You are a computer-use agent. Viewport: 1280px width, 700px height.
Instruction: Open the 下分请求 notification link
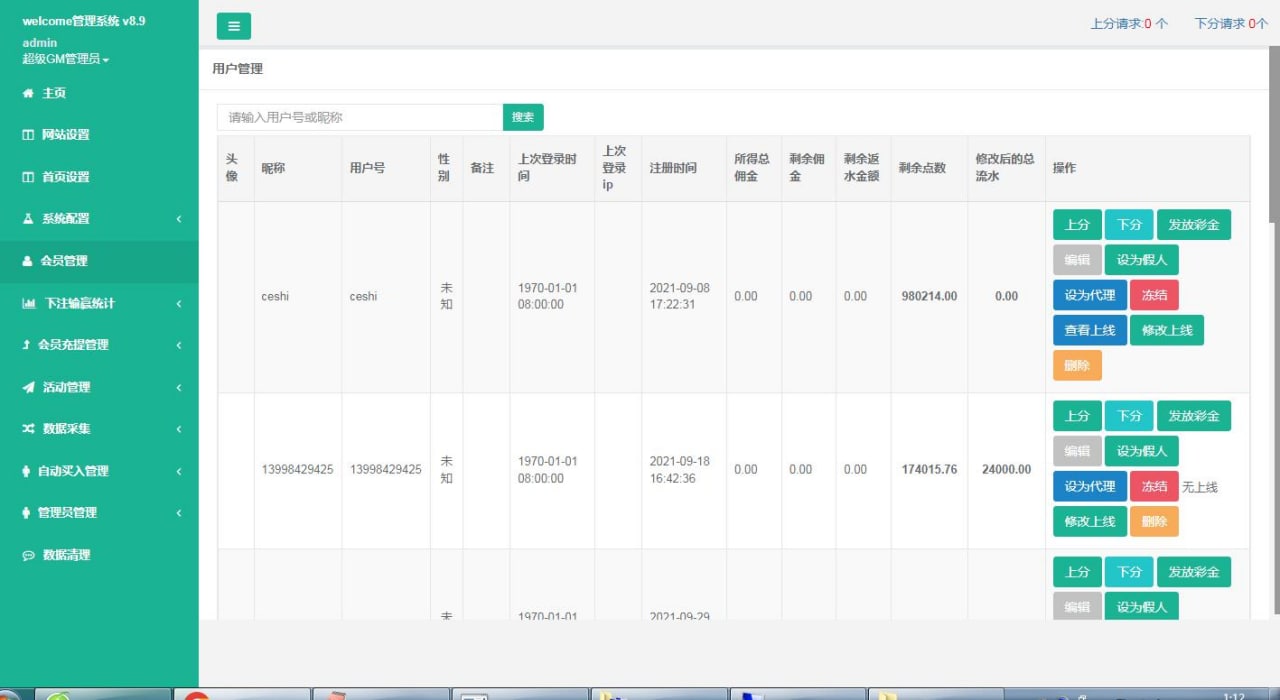1230,23
